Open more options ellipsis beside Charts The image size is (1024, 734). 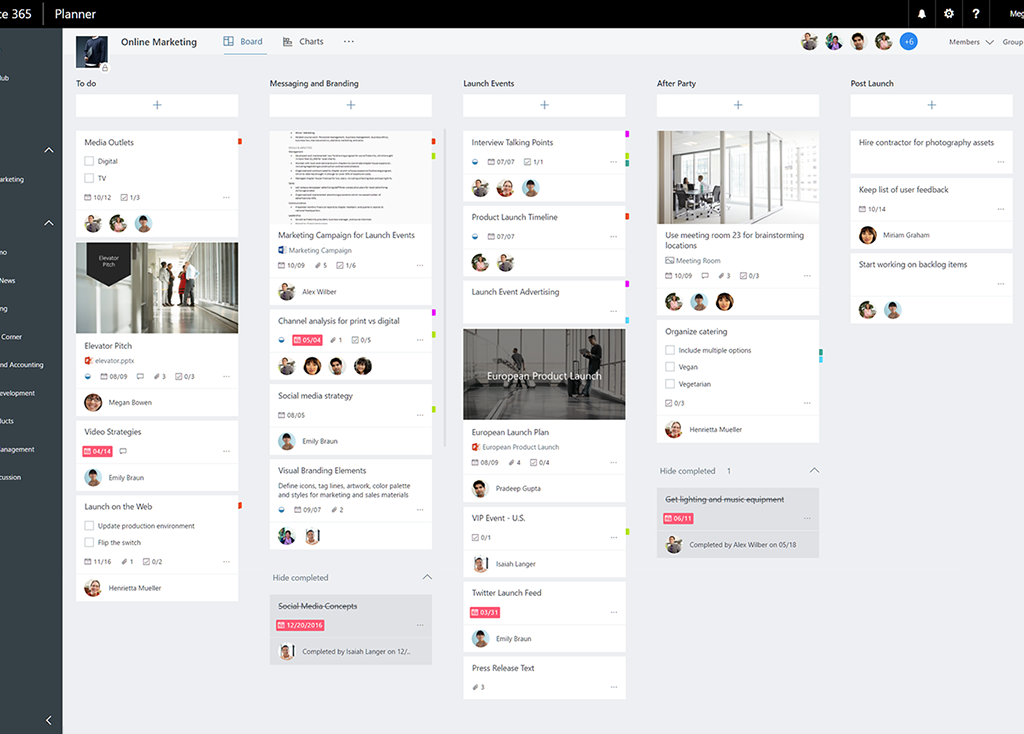(x=349, y=42)
